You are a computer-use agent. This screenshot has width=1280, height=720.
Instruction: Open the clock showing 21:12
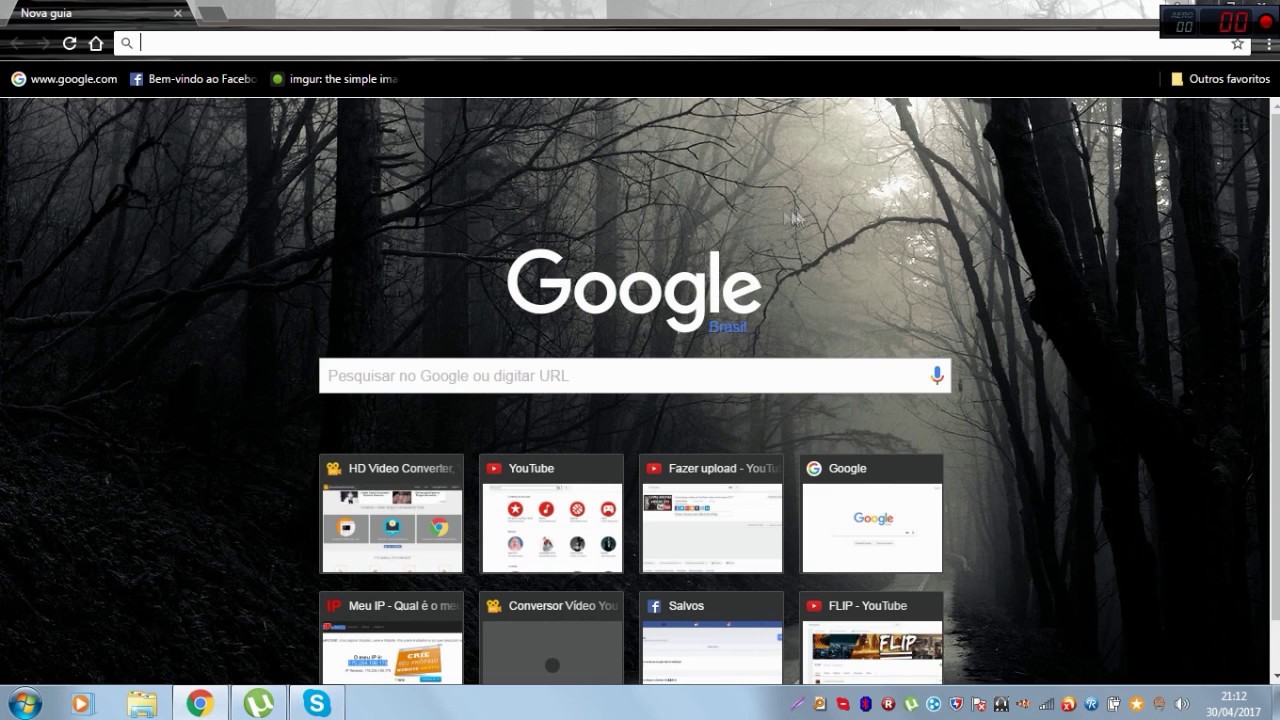coord(1234,703)
